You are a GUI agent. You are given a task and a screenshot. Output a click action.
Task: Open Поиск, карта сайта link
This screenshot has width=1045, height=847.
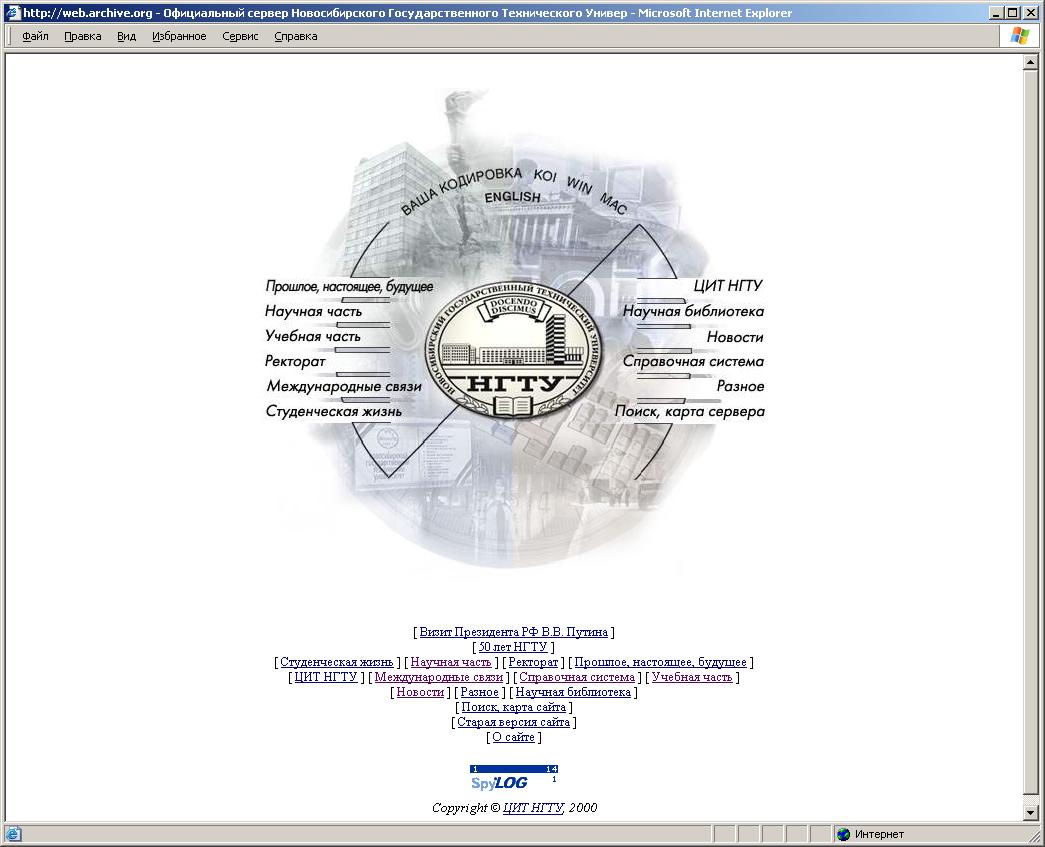tap(514, 707)
